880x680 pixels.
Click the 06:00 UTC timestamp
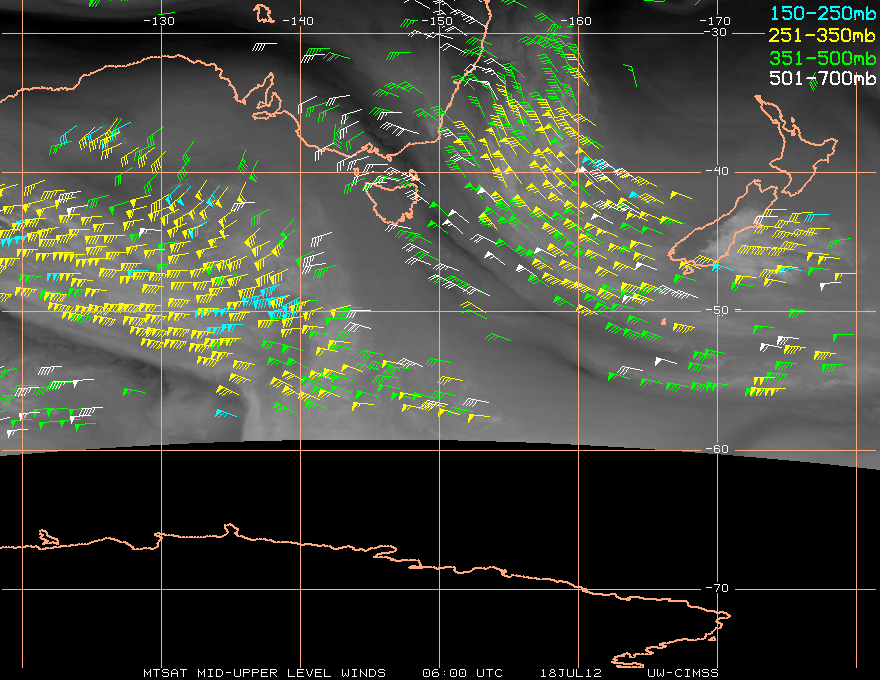462,673
